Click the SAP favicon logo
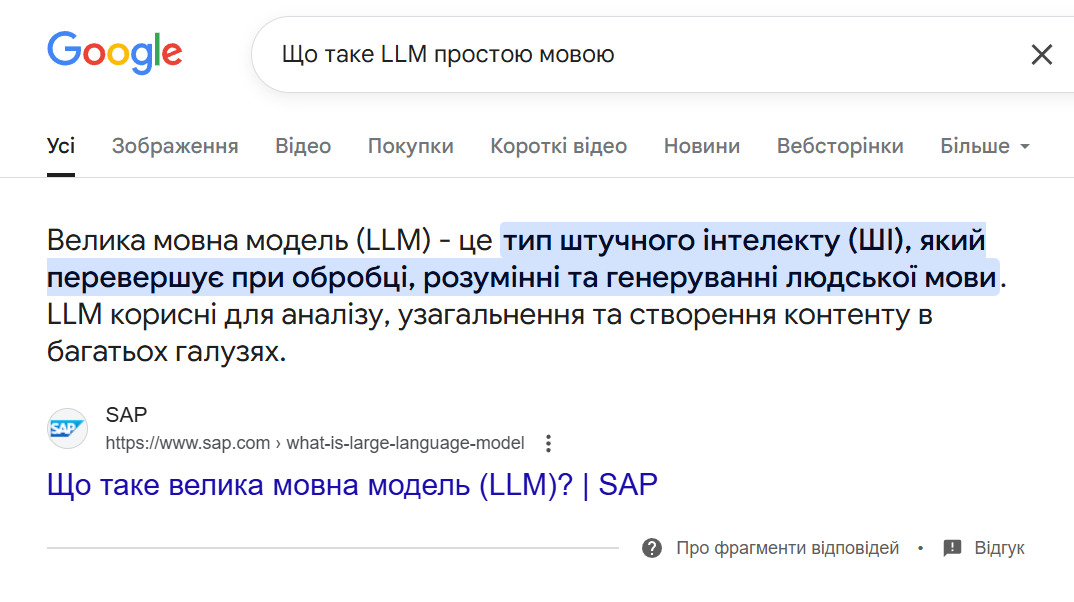The width and height of the screenshot is (1074, 602). pos(67,429)
